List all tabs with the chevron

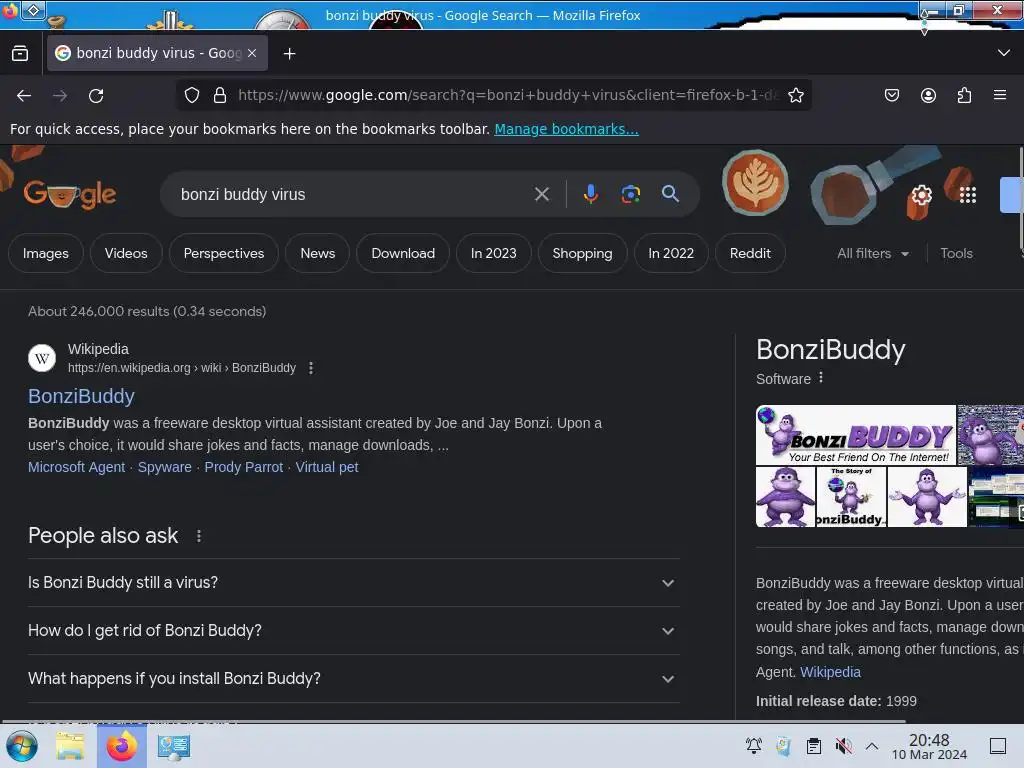[1004, 53]
